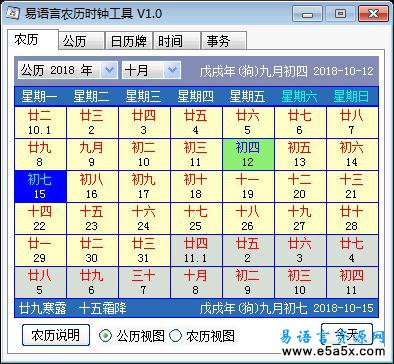394x364 pixels.
Task: Click the 2018-10-15 date in status bar
Action: (343, 308)
